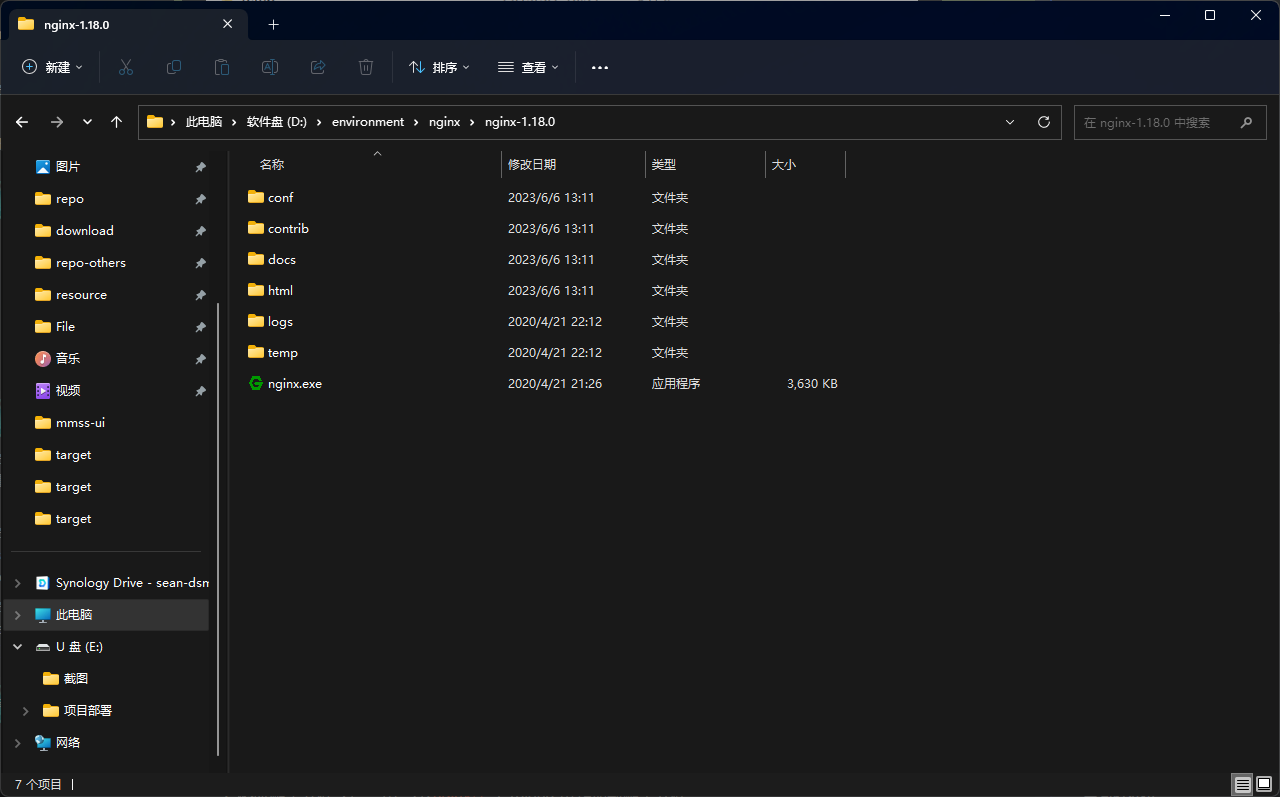1280x797 pixels.
Task: Go up one directory level with the up arrow
Action: 116,121
